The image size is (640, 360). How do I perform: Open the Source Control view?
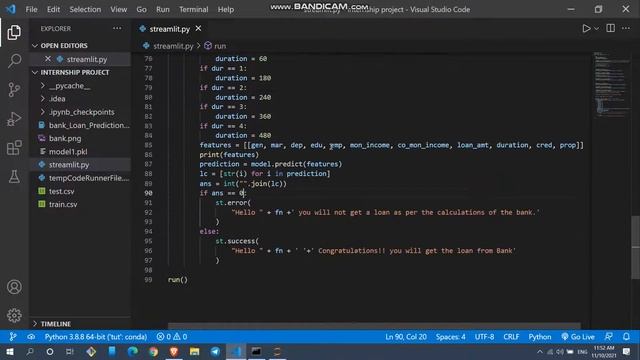(x=14, y=89)
